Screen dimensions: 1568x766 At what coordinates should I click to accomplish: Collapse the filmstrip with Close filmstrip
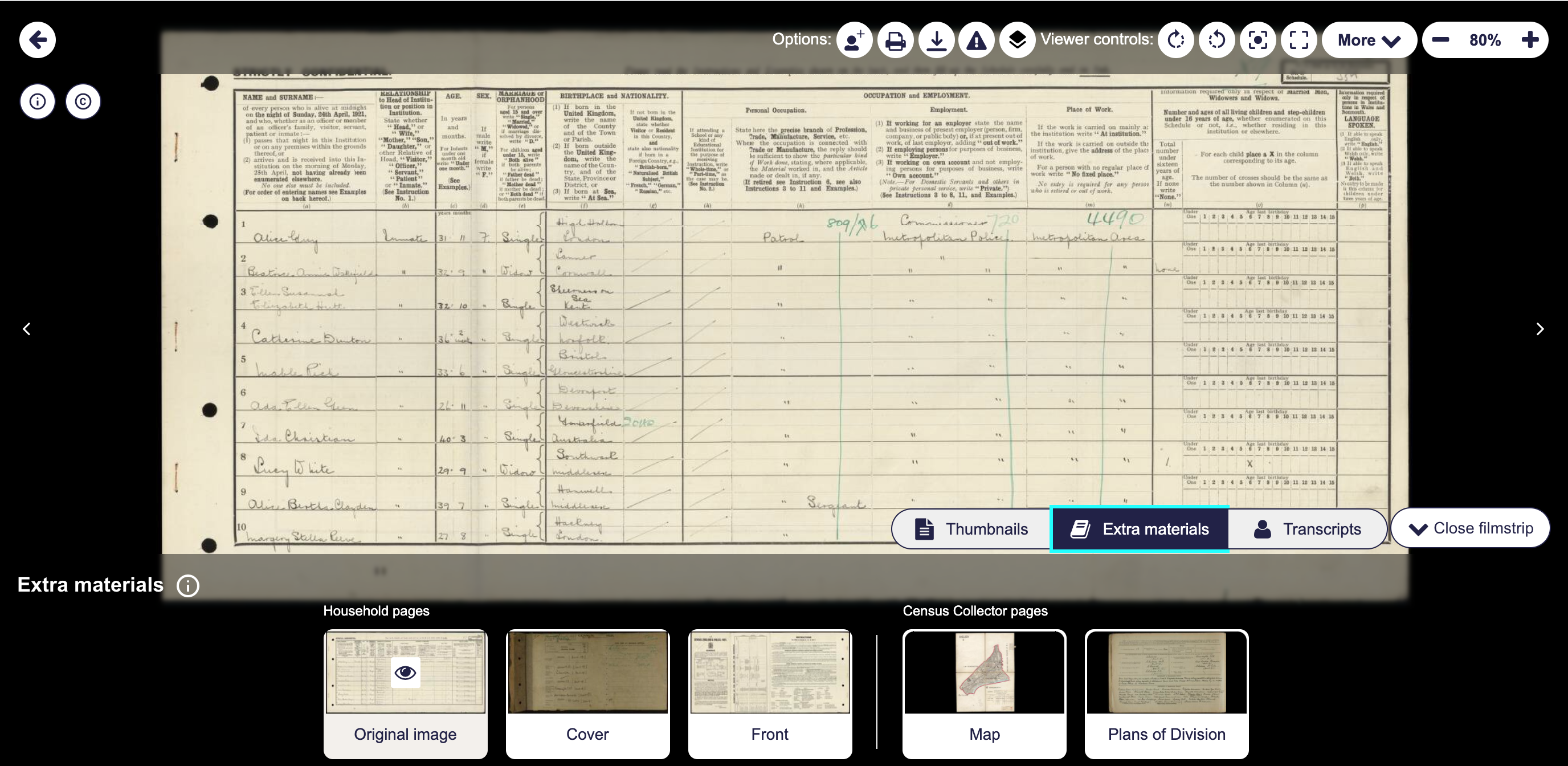(1471, 528)
